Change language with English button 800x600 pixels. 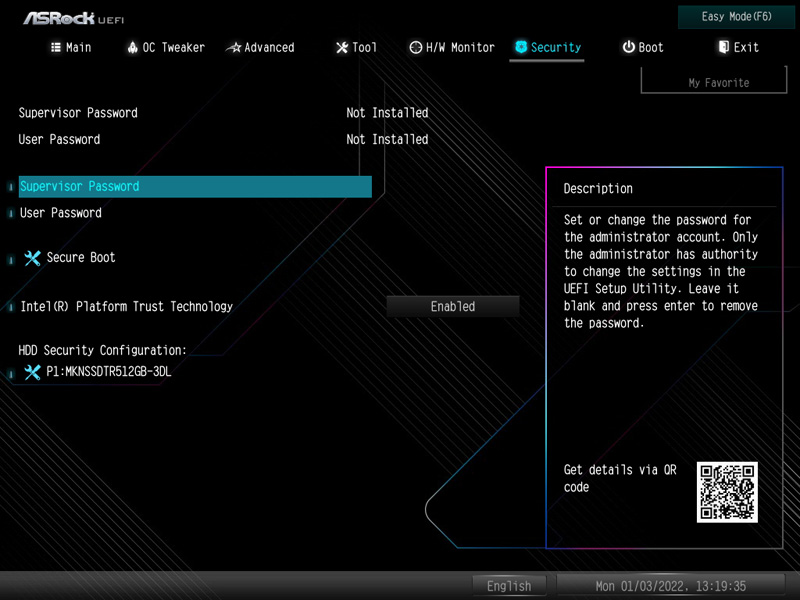[x=509, y=586]
